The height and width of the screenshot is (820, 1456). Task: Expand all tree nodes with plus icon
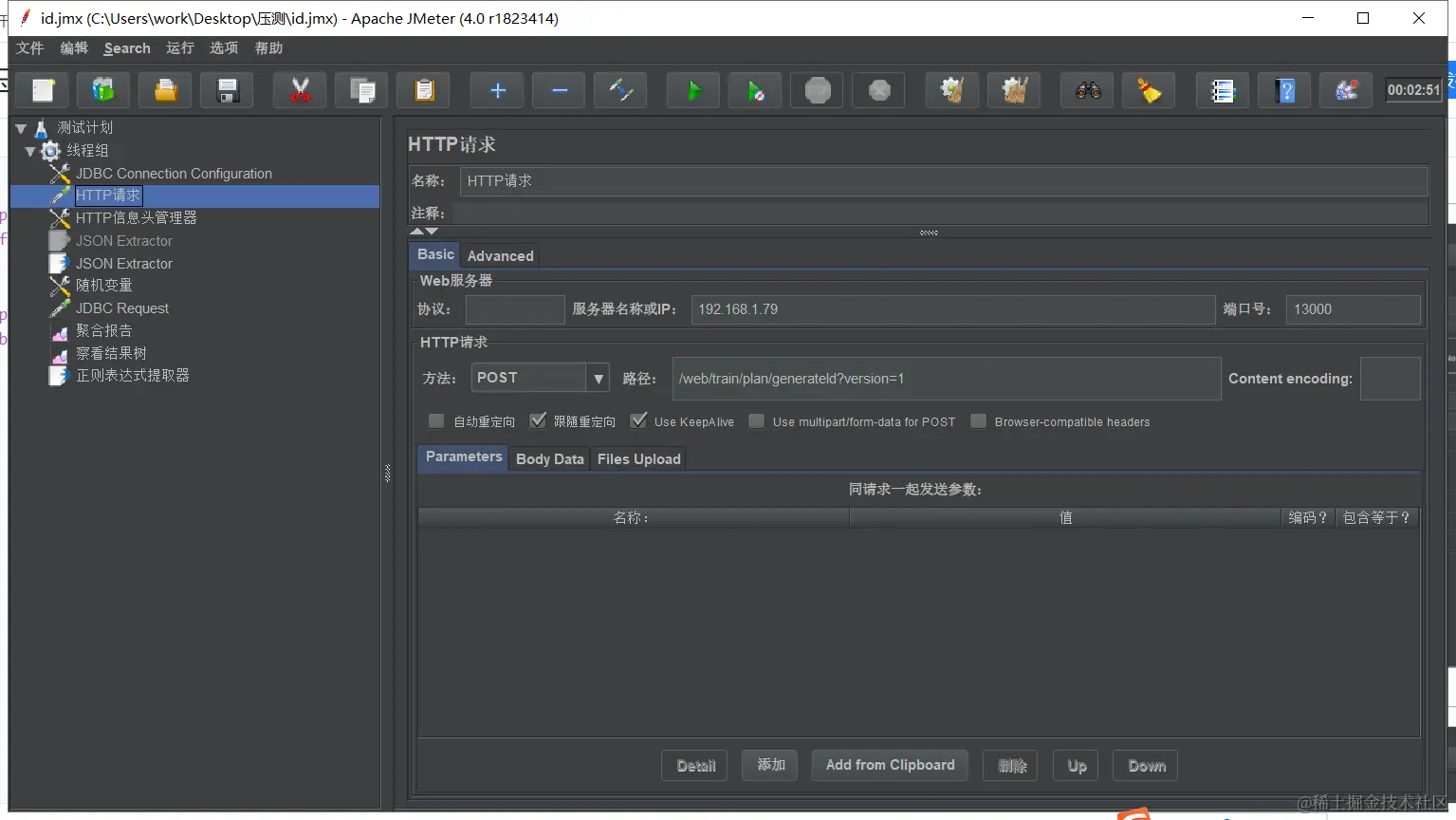(497, 90)
